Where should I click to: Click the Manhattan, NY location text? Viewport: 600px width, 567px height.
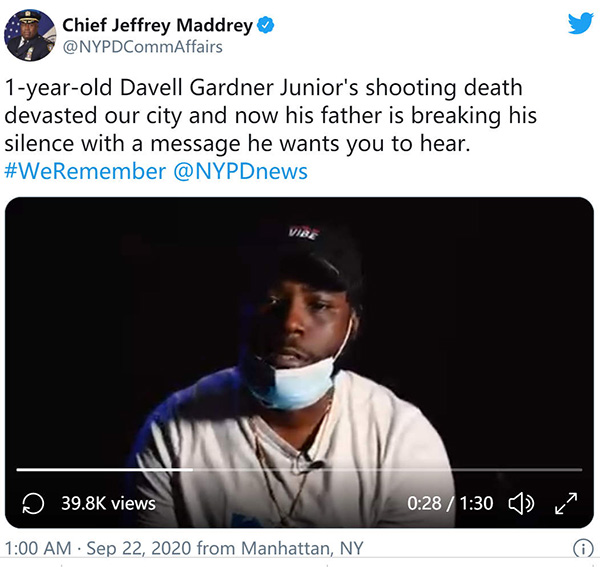pos(302,548)
